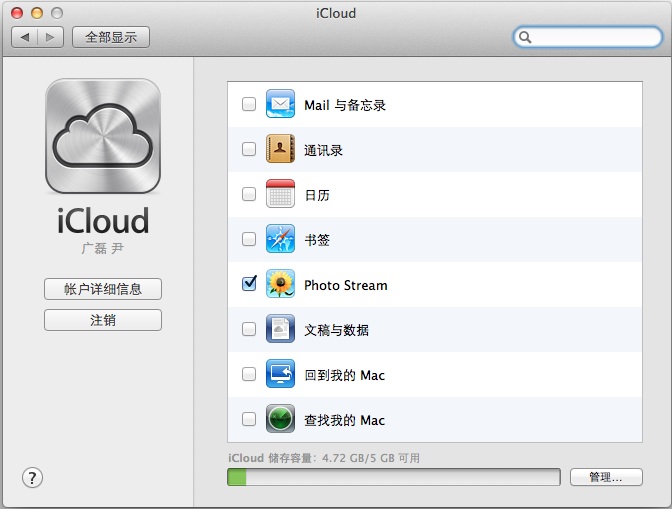Click the 文稿与数据 label text
The width and height of the screenshot is (672, 509).
[336, 330]
